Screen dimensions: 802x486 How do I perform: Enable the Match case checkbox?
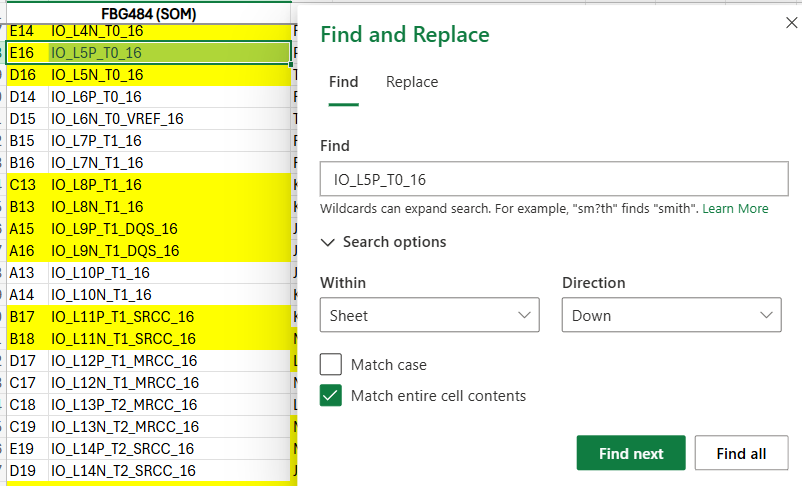[x=331, y=365]
